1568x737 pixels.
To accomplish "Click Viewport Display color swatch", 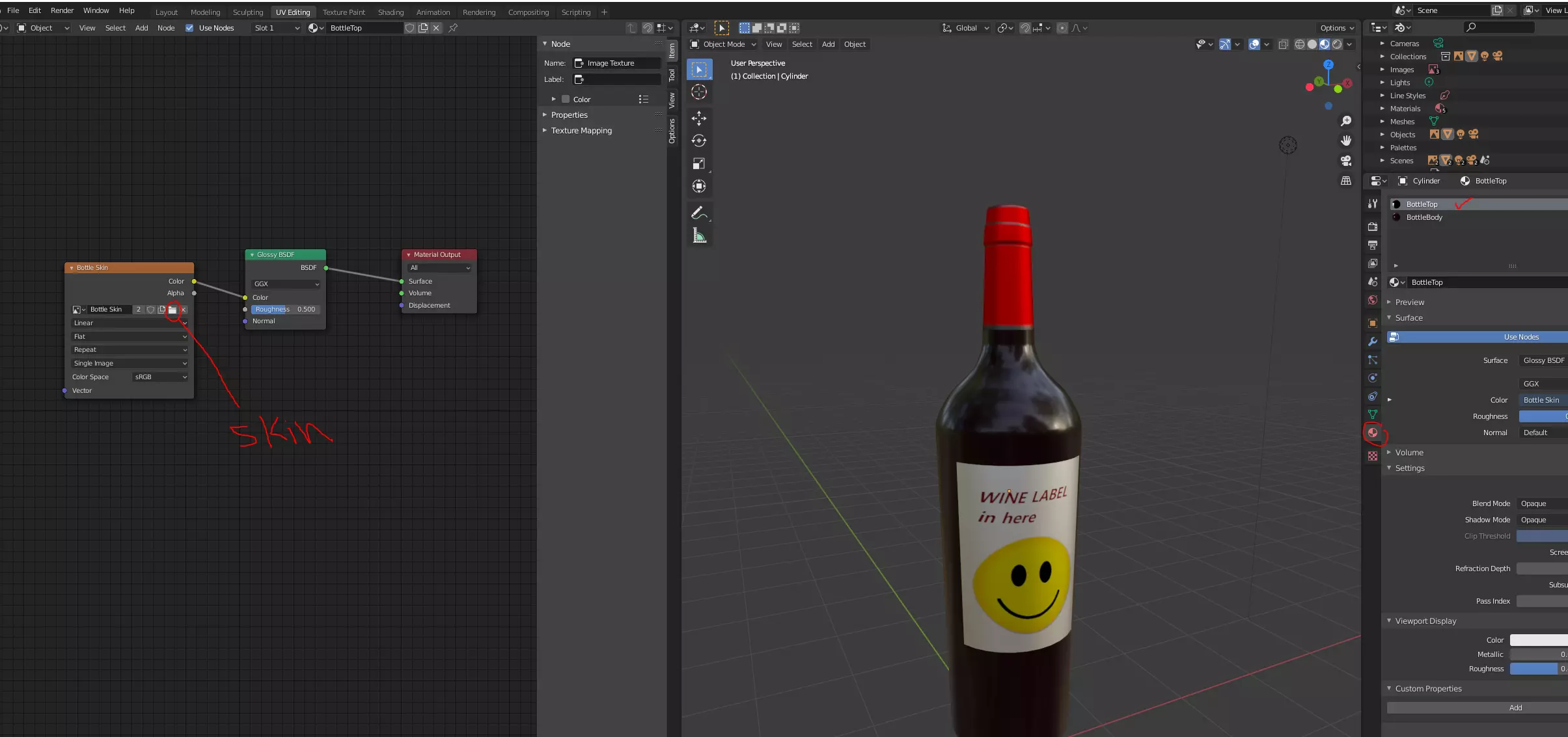I will [x=1539, y=640].
